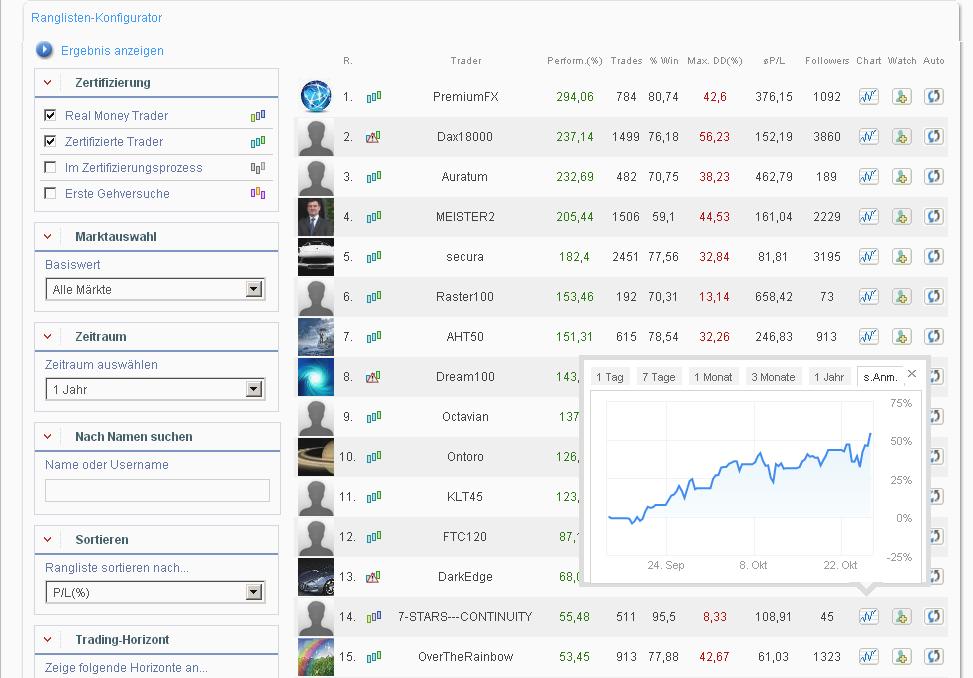Collapse the Zertifizierung section
This screenshot has height=678, width=973.
click(47, 82)
